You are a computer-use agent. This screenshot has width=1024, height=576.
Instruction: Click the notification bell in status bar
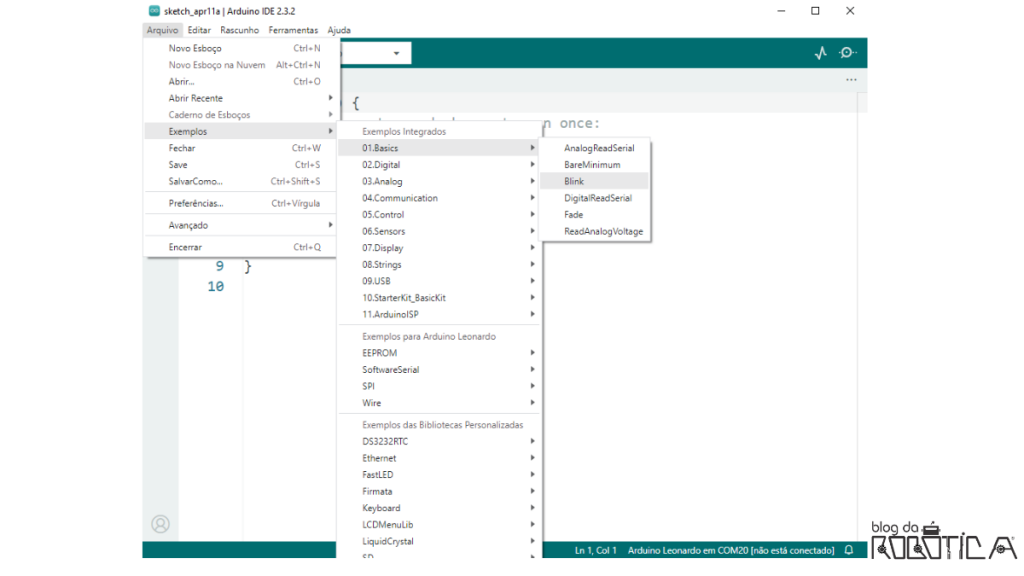coord(849,550)
